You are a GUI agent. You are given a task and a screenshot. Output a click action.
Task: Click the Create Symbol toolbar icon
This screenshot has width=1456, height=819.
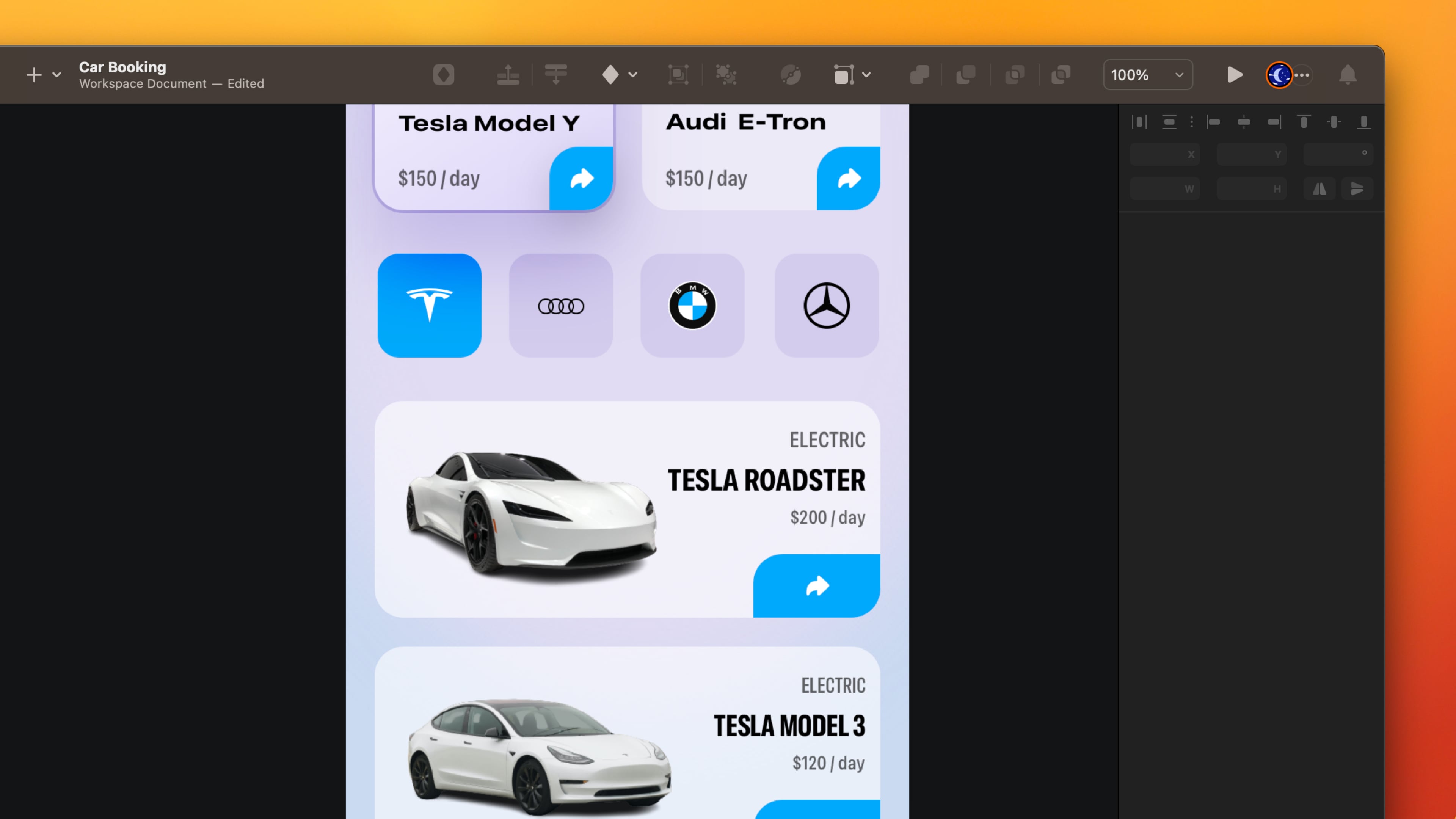(x=444, y=75)
